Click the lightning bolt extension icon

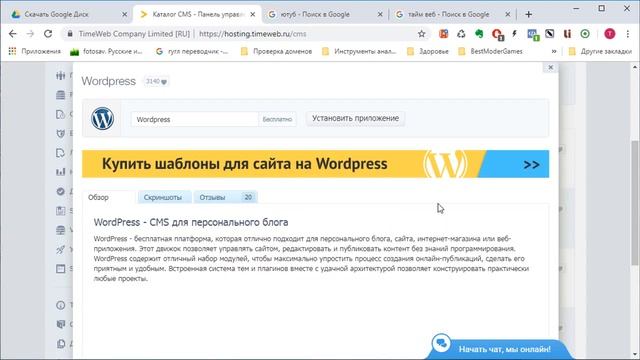point(514,34)
